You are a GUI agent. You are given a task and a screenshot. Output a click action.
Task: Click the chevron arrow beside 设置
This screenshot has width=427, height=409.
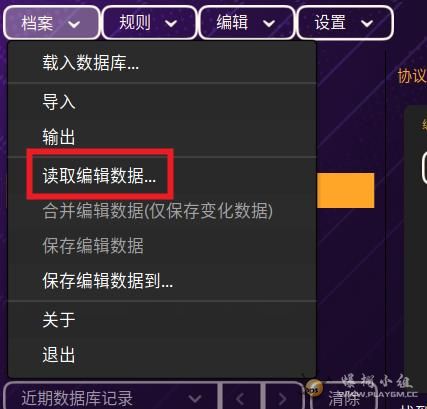[x=367, y=24]
